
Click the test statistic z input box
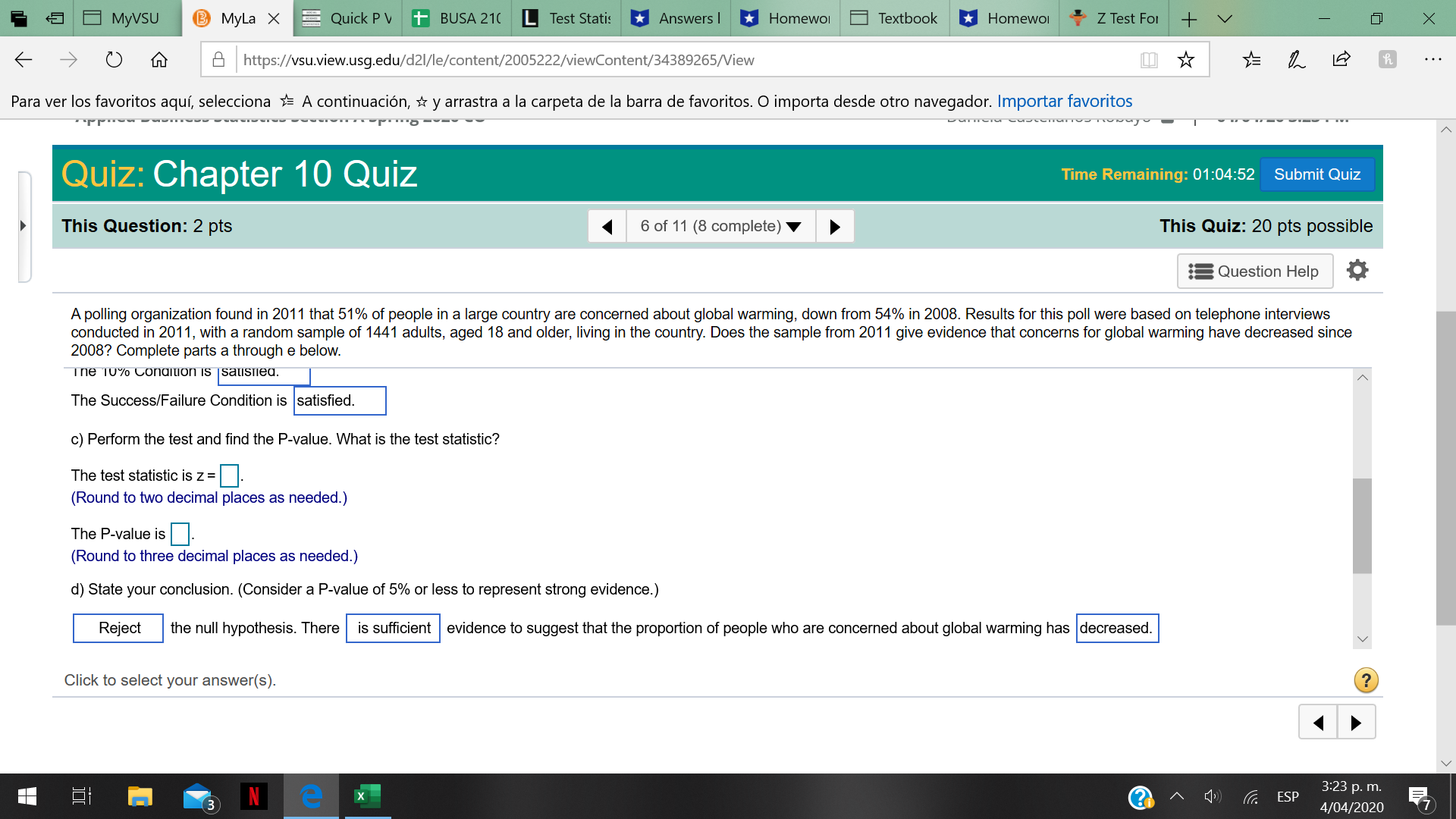coord(229,475)
